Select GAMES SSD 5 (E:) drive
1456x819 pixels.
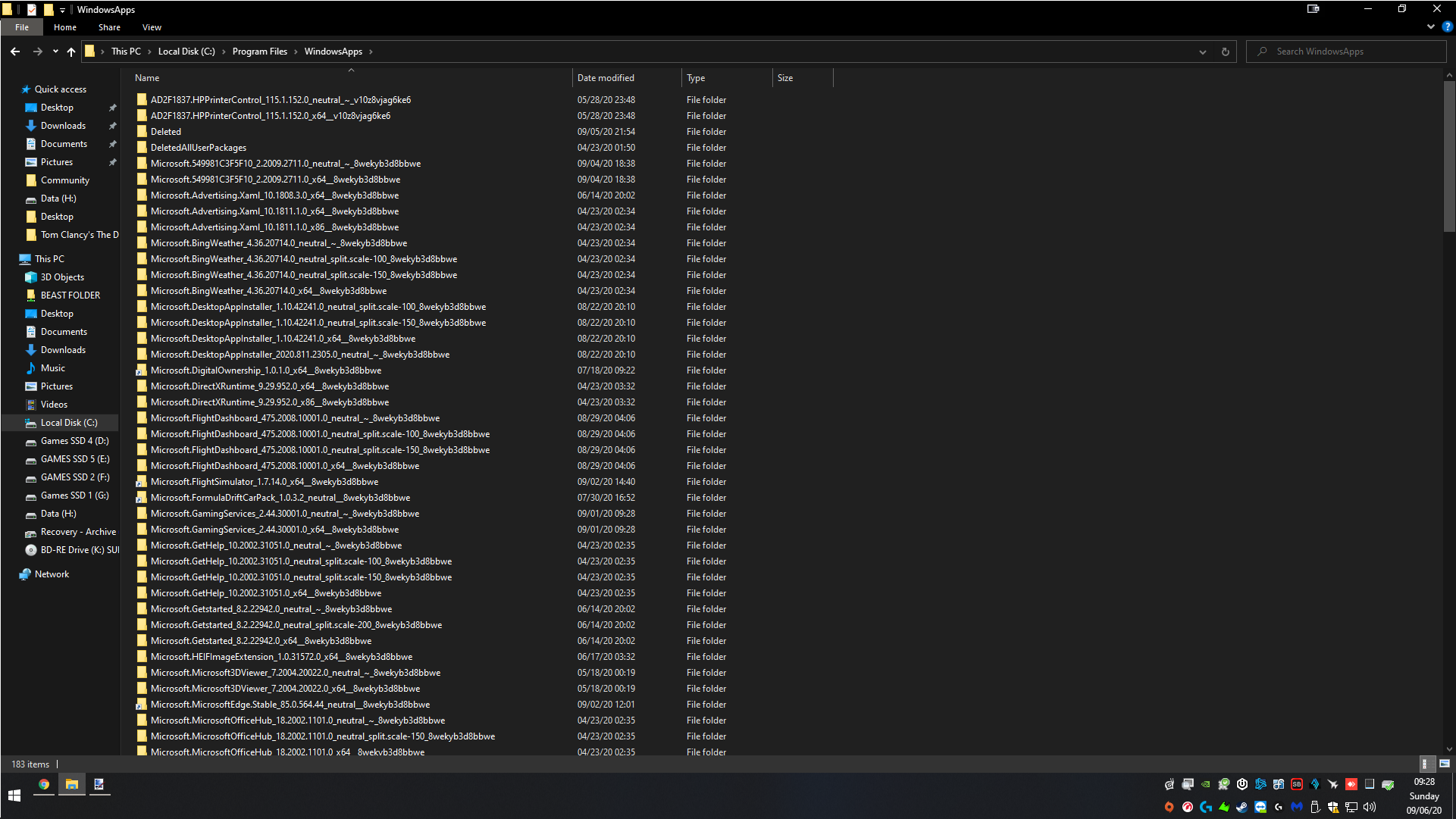[75, 459]
